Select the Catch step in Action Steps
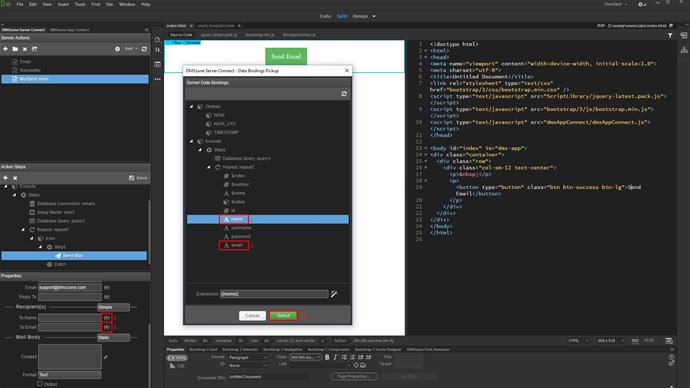The image size is (690, 388). point(60,264)
